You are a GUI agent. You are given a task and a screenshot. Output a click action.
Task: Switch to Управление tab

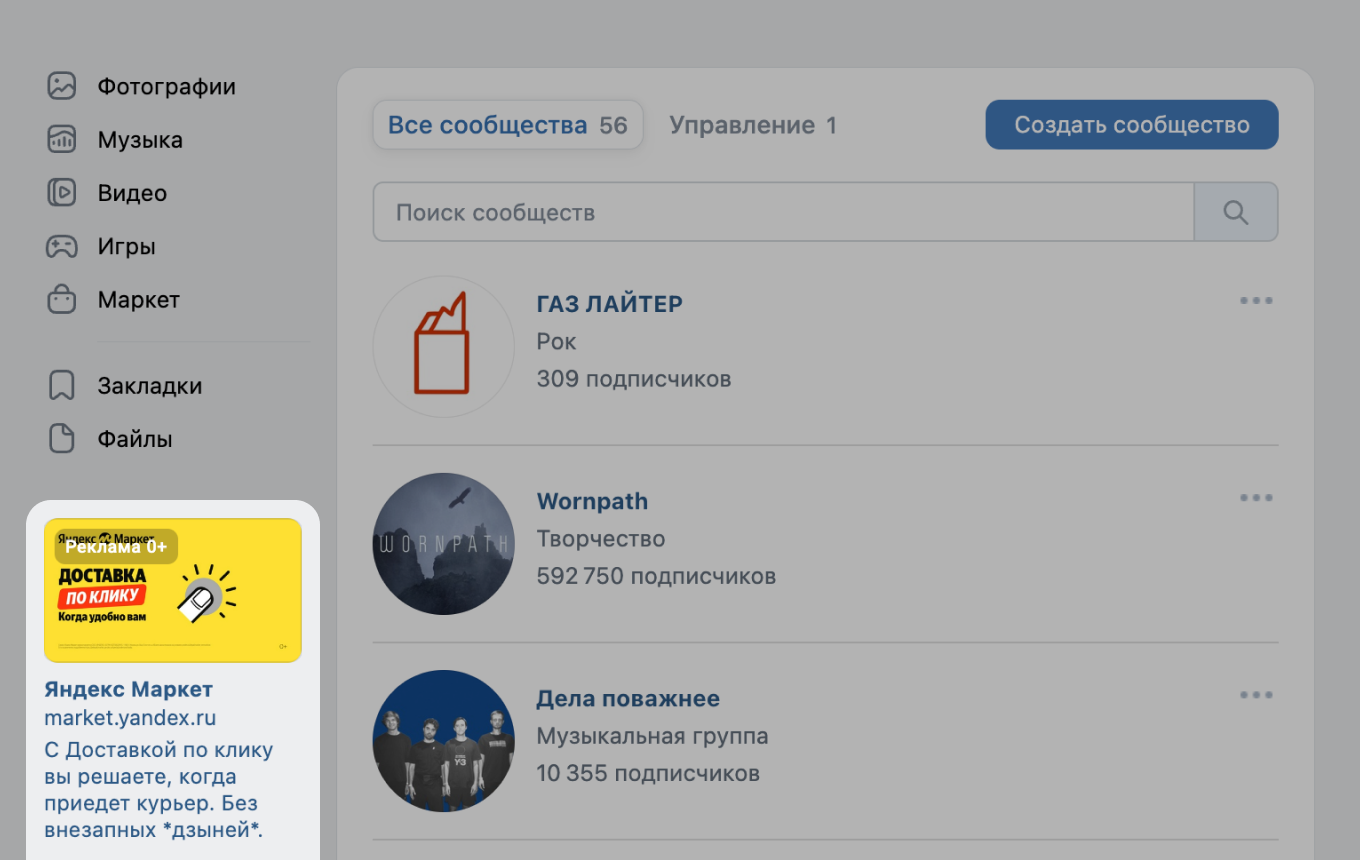[x=753, y=125]
